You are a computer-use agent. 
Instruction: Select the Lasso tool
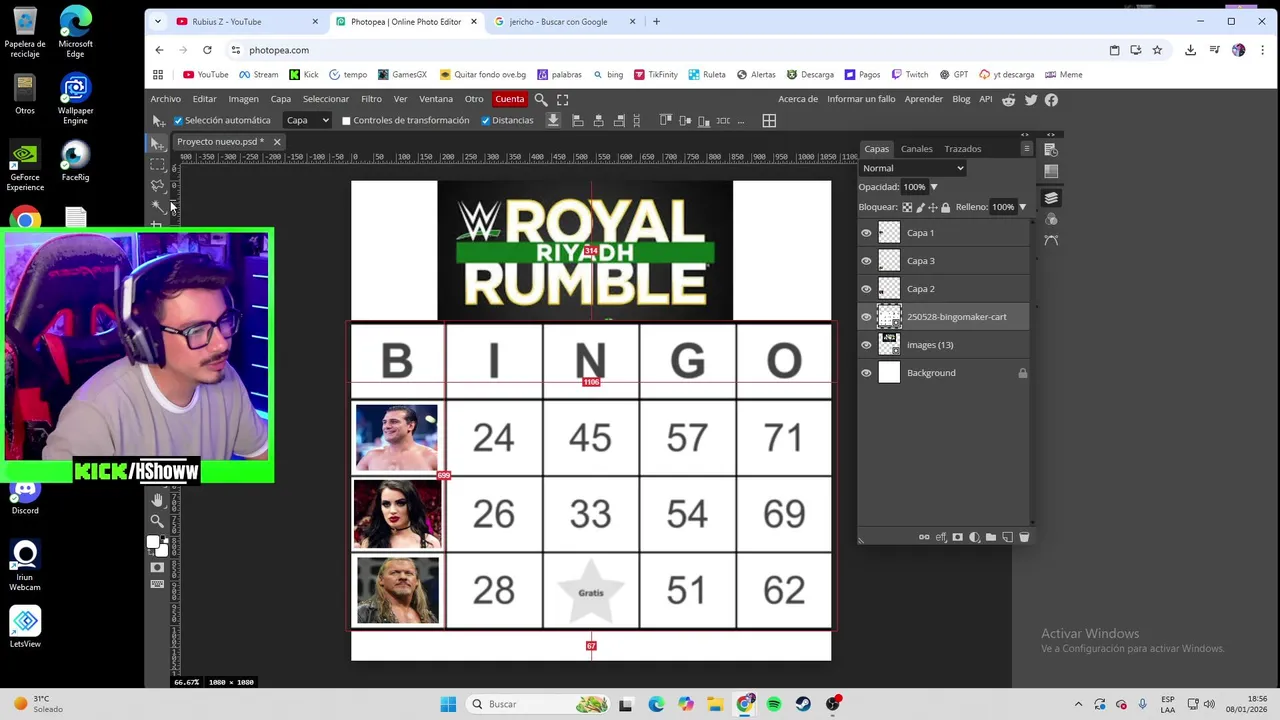click(x=158, y=185)
